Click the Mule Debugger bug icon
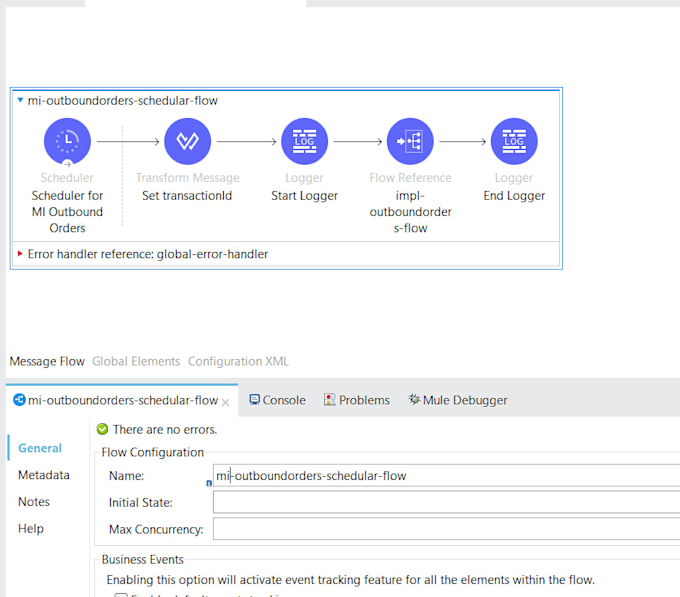Screen dimensions: 680x597 point(414,399)
